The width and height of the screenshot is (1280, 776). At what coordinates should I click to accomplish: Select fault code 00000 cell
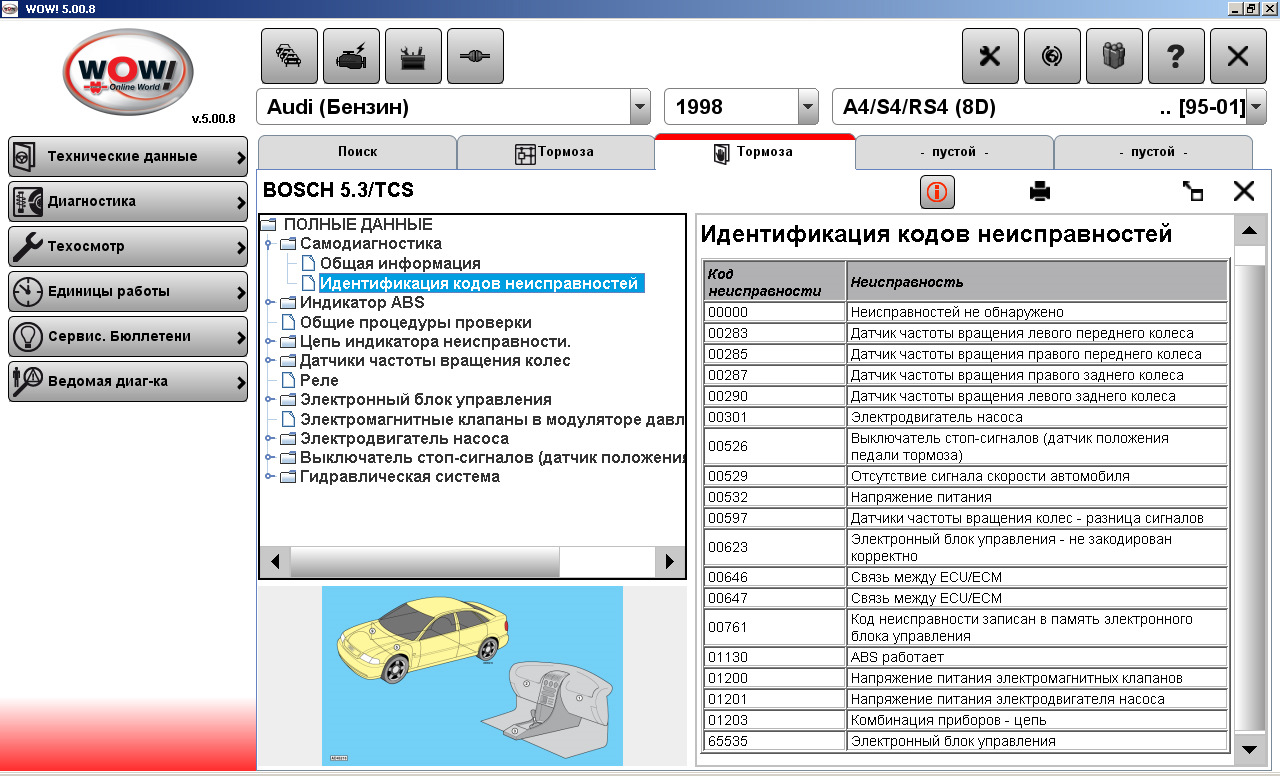[x=774, y=312]
